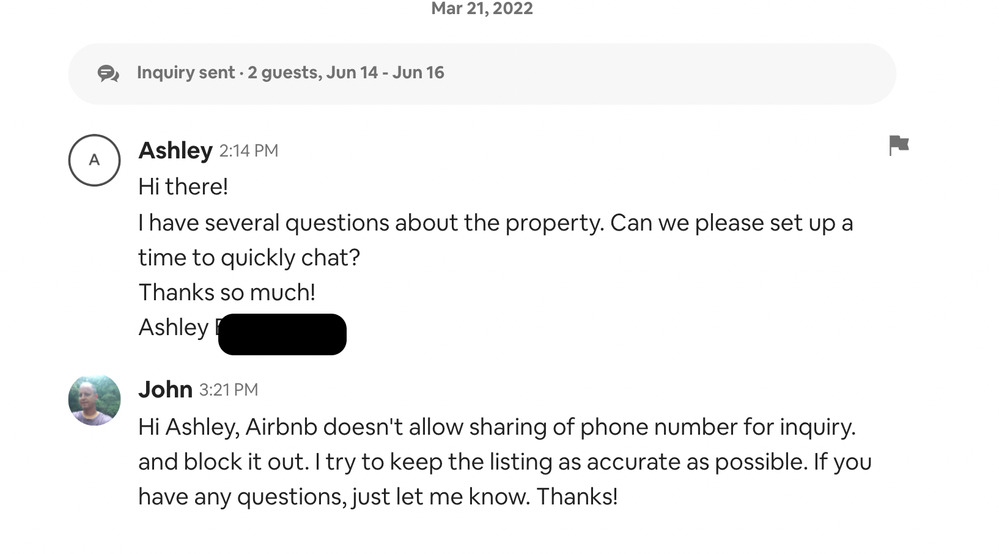This screenshot has height=554, width=999.
Task: Click the sender name "Ashley" in bold
Action: 175,150
